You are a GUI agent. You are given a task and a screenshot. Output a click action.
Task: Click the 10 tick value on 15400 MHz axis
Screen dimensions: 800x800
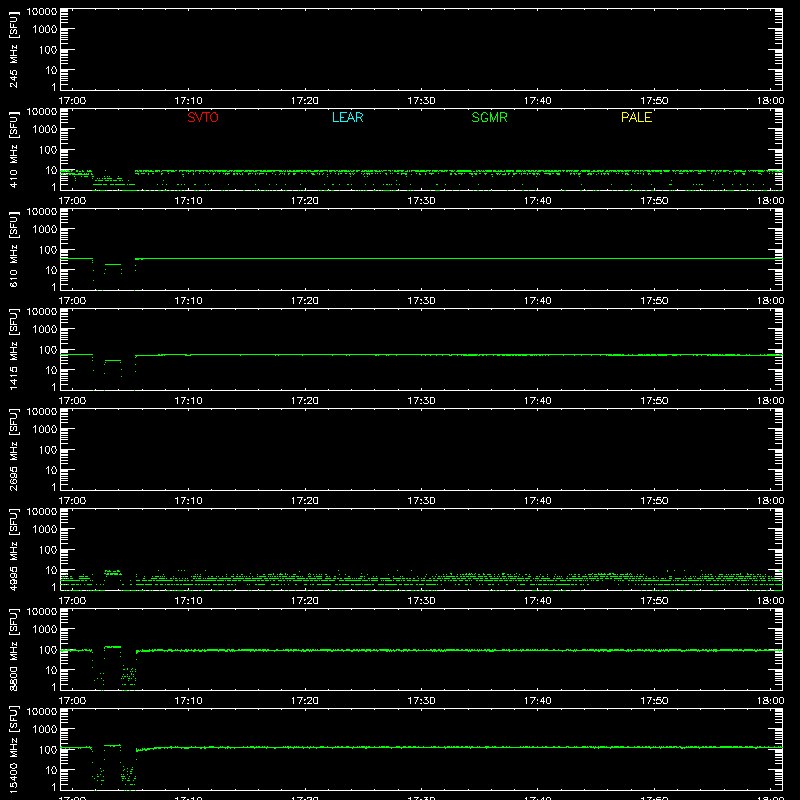click(x=51, y=770)
